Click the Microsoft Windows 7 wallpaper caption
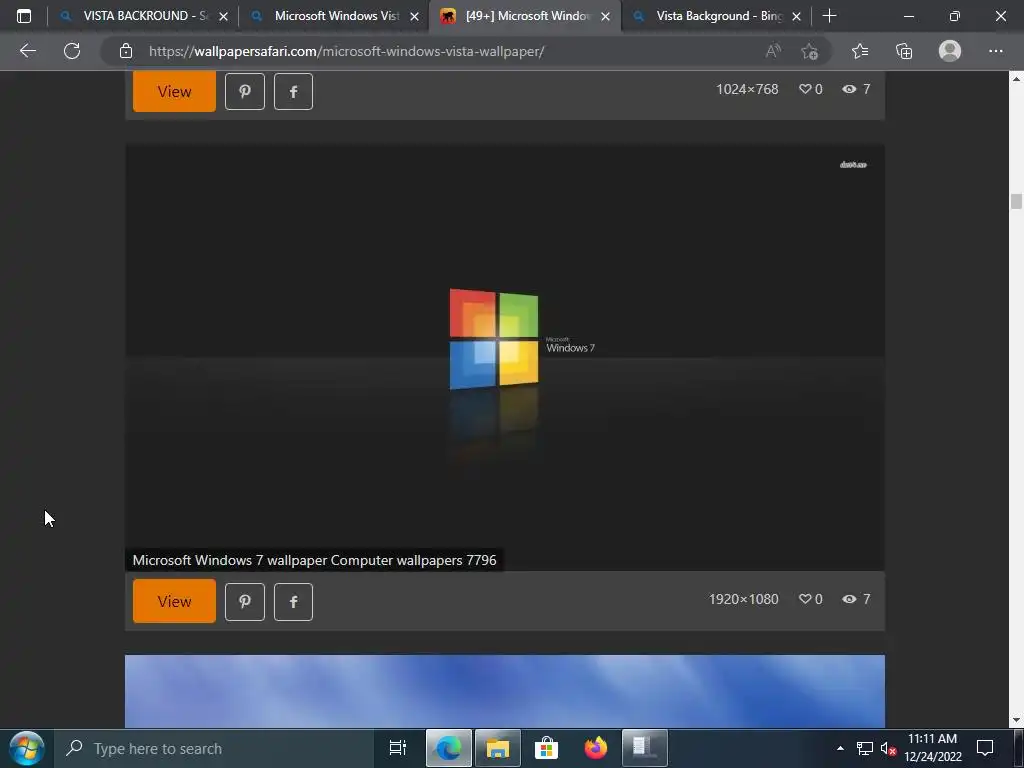Image resolution: width=1024 pixels, height=768 pixels. (314, 560)
